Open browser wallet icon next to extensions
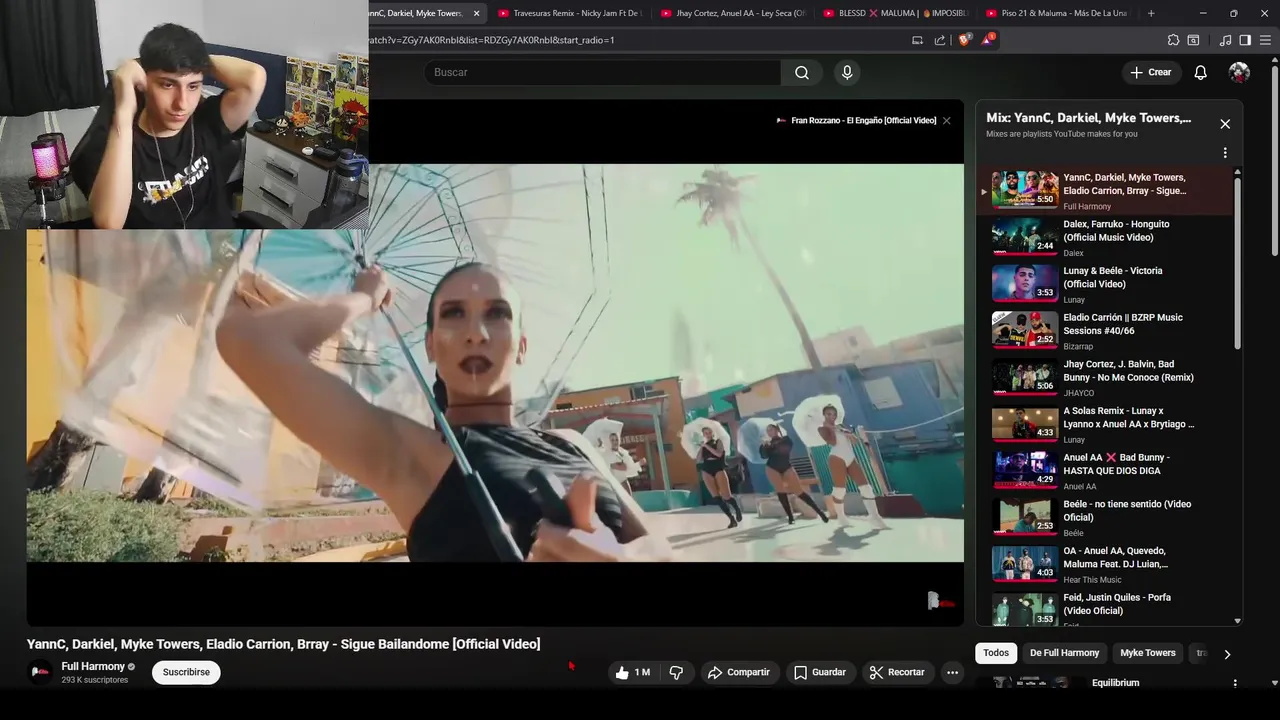This screenshot has width=1280, height=720. pos(1193,40)
